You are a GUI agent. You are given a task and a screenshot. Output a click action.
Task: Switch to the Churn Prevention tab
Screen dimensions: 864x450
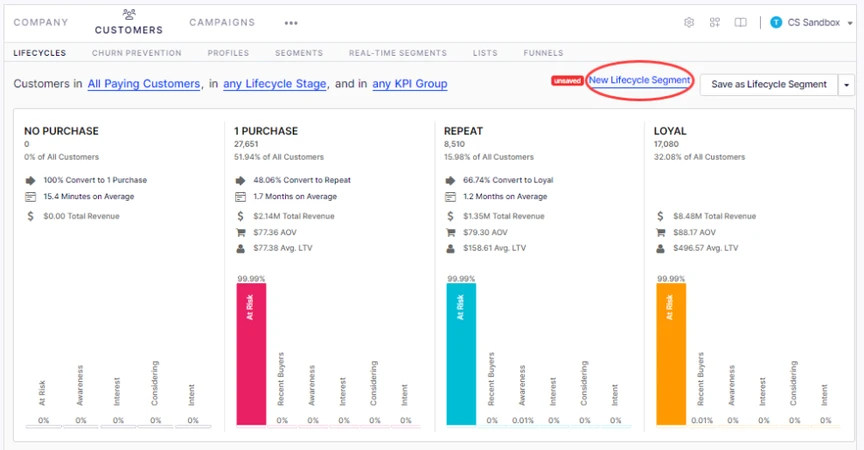[136, 53]
